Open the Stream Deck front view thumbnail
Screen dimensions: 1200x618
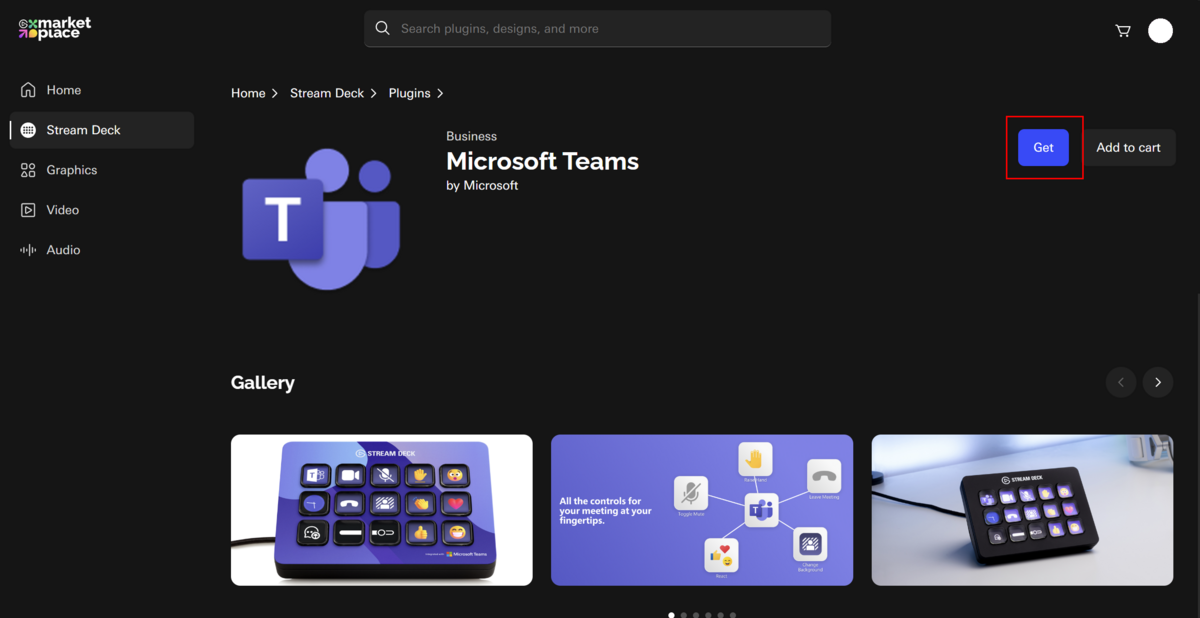(382, 510)
